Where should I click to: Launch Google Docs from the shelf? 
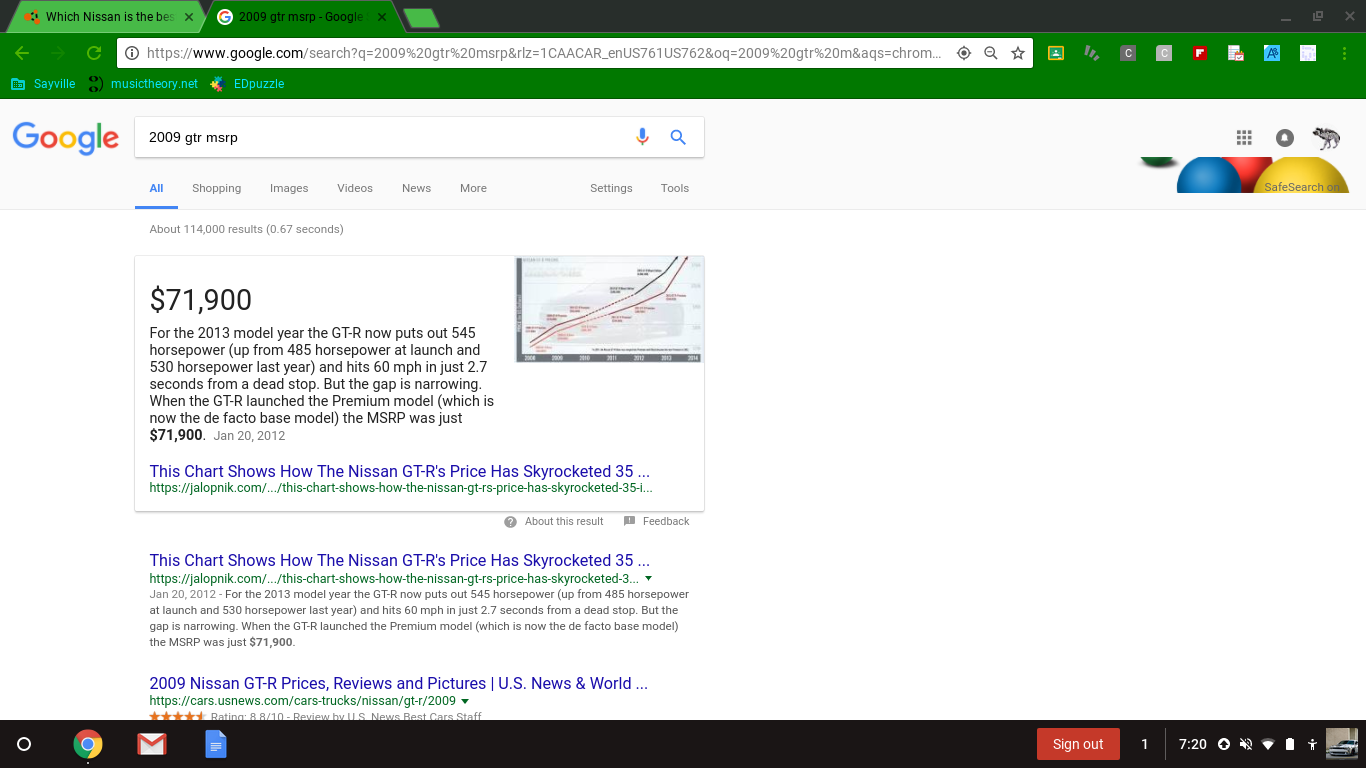pyautogui.click(x=216, y=744)
